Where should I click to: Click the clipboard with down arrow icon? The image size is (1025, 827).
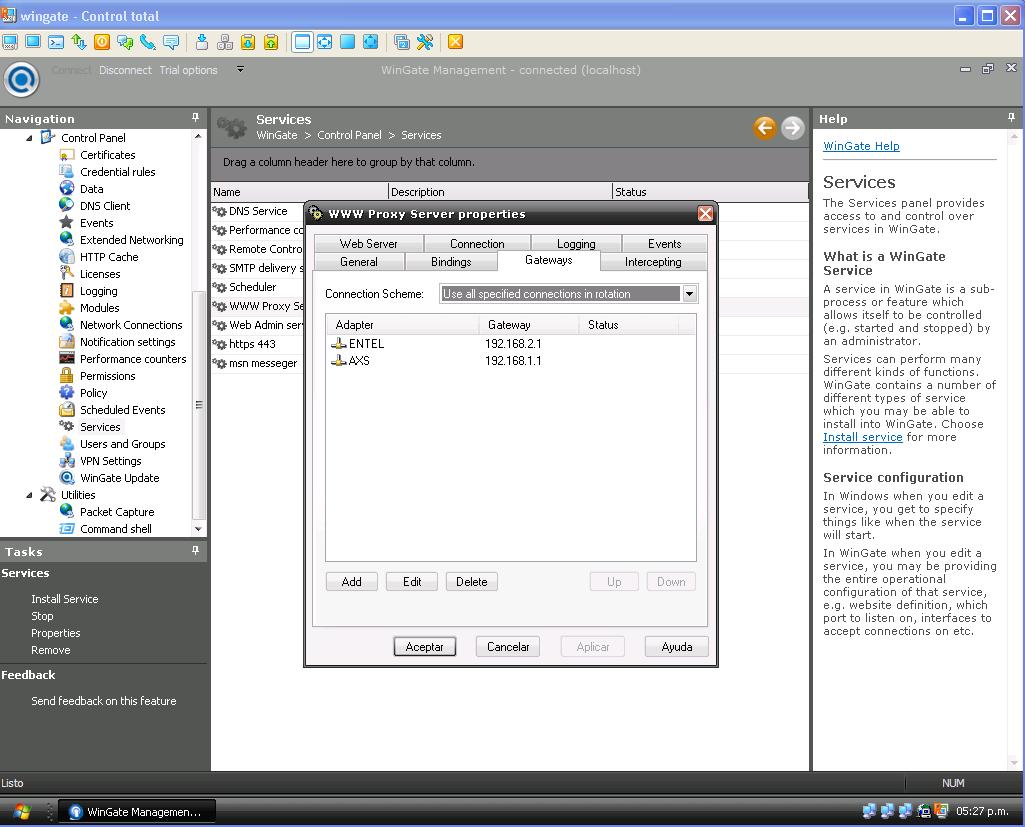point(248,42)
